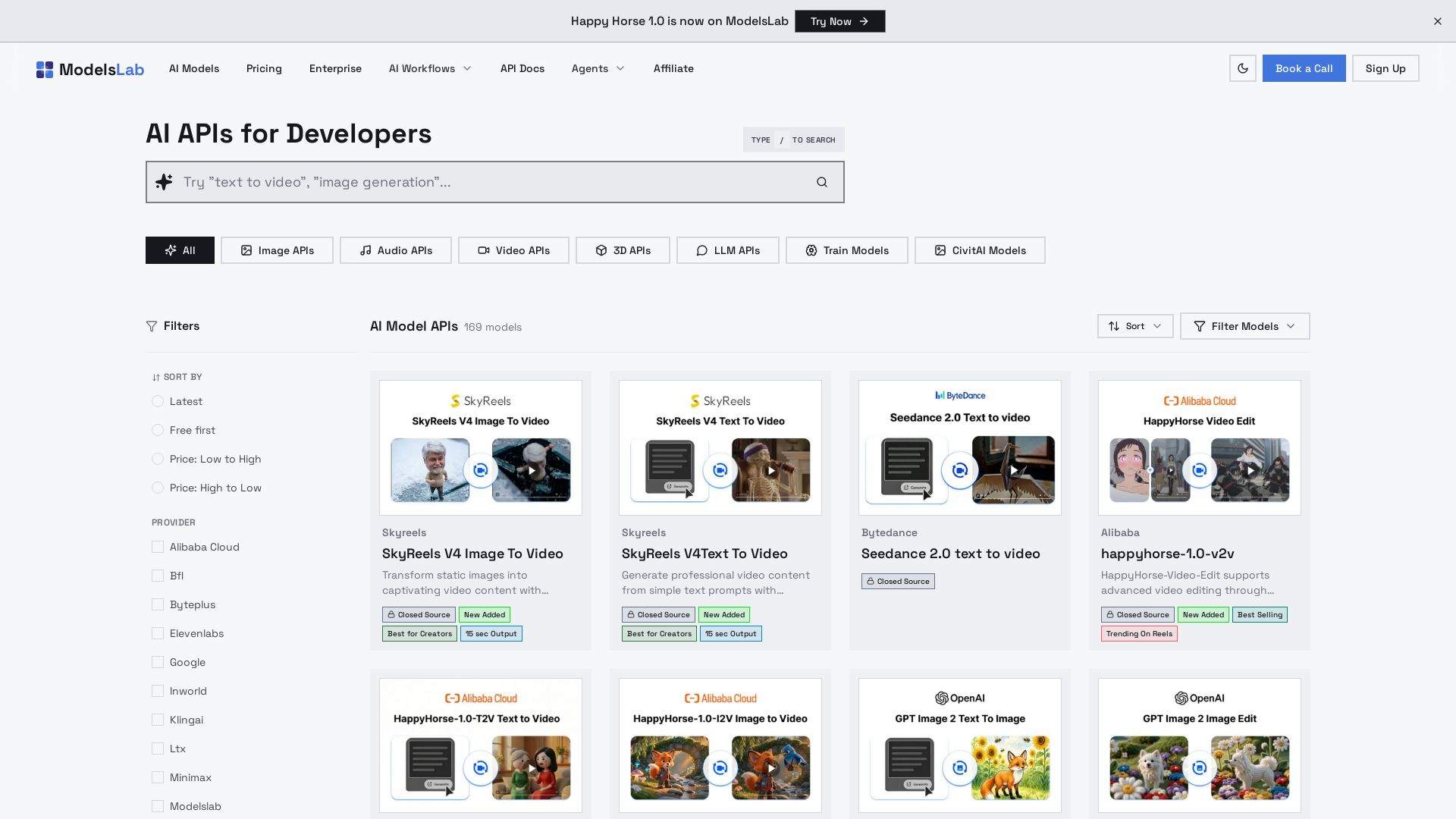
Task: Go to the Pricing page
Action: coord(264,68)
